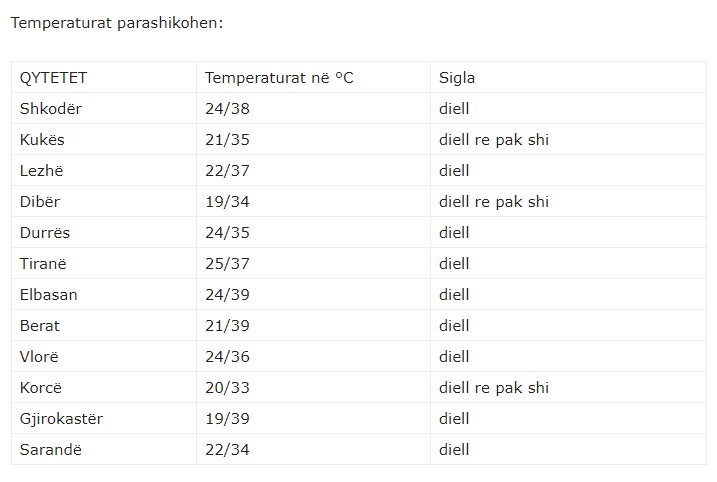Select the Shkodër city cell
This screenshot has height=482, width=717.
(x=51, y=109)
